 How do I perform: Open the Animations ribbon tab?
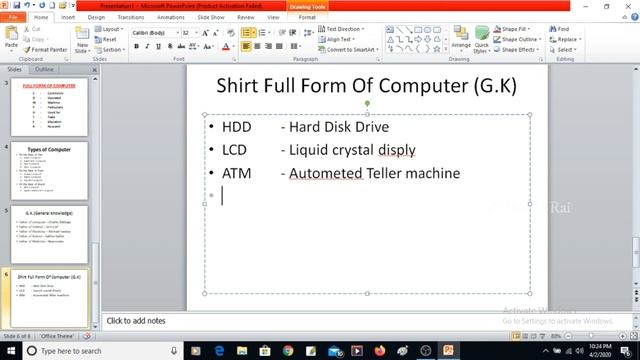point(171,17)
